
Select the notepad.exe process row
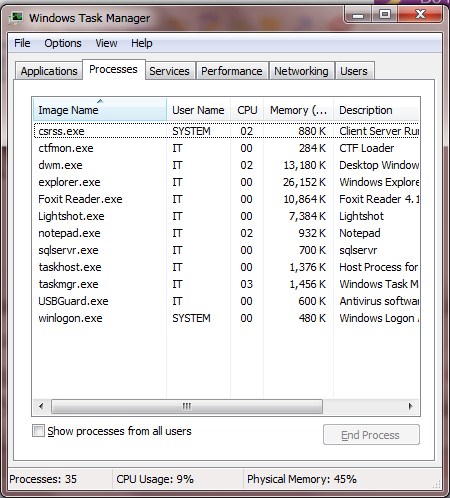click(x=226, y=233)
